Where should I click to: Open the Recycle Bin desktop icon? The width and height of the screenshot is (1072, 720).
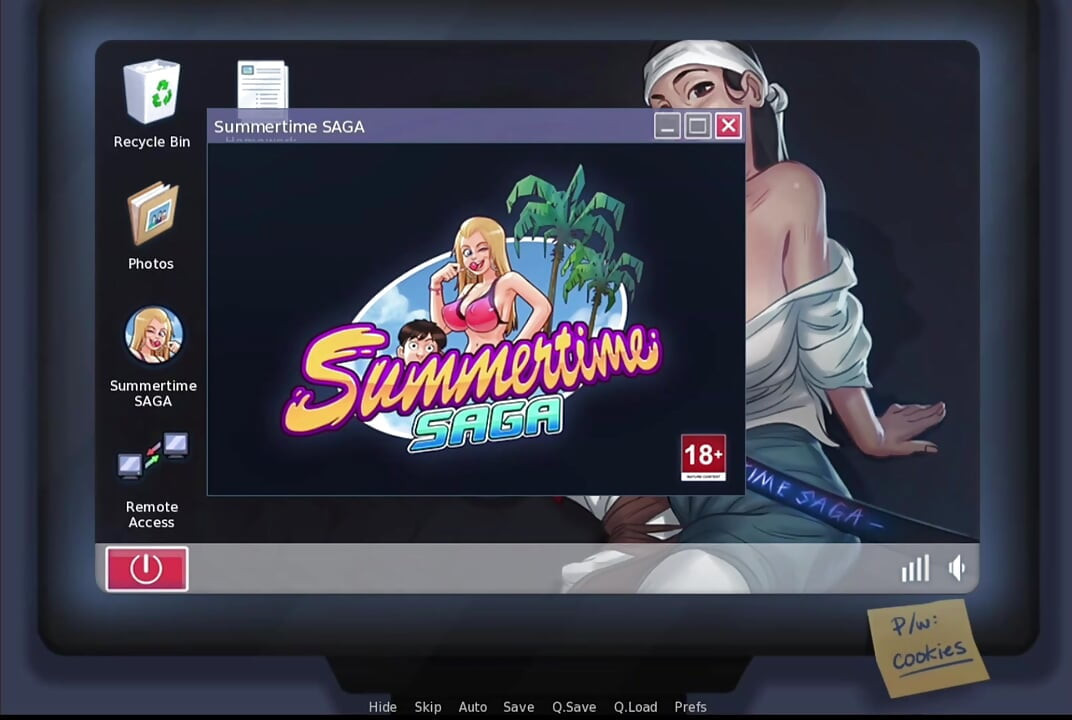152,92
